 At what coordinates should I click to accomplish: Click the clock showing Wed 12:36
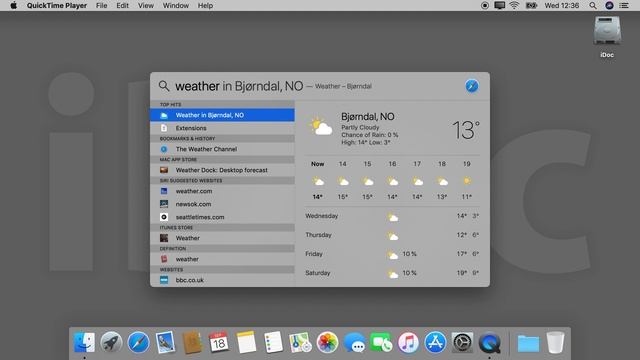coord(562,6)
